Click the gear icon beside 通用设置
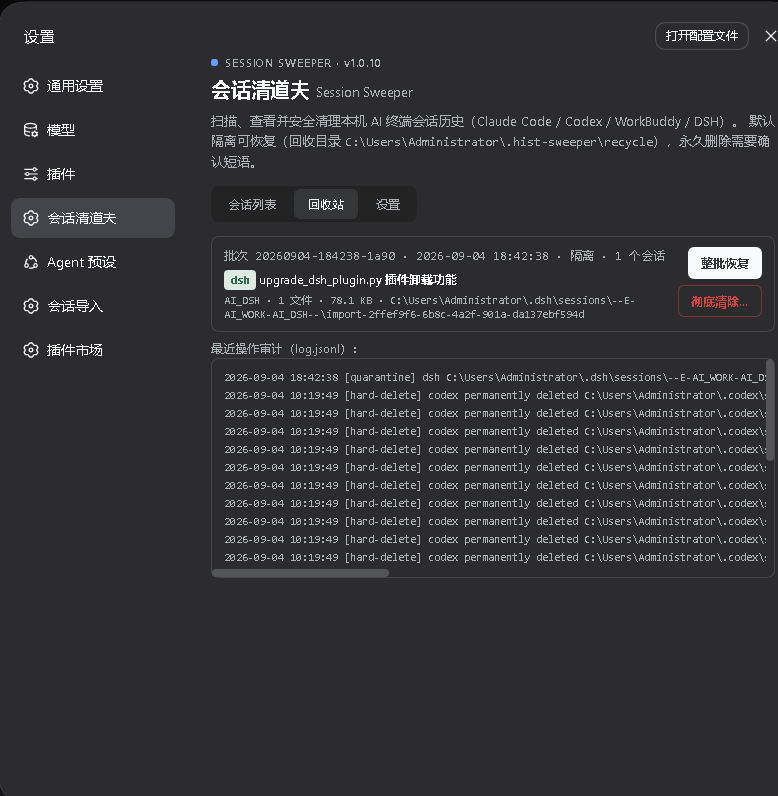This screenshot has width=778, height=796. 31,86
